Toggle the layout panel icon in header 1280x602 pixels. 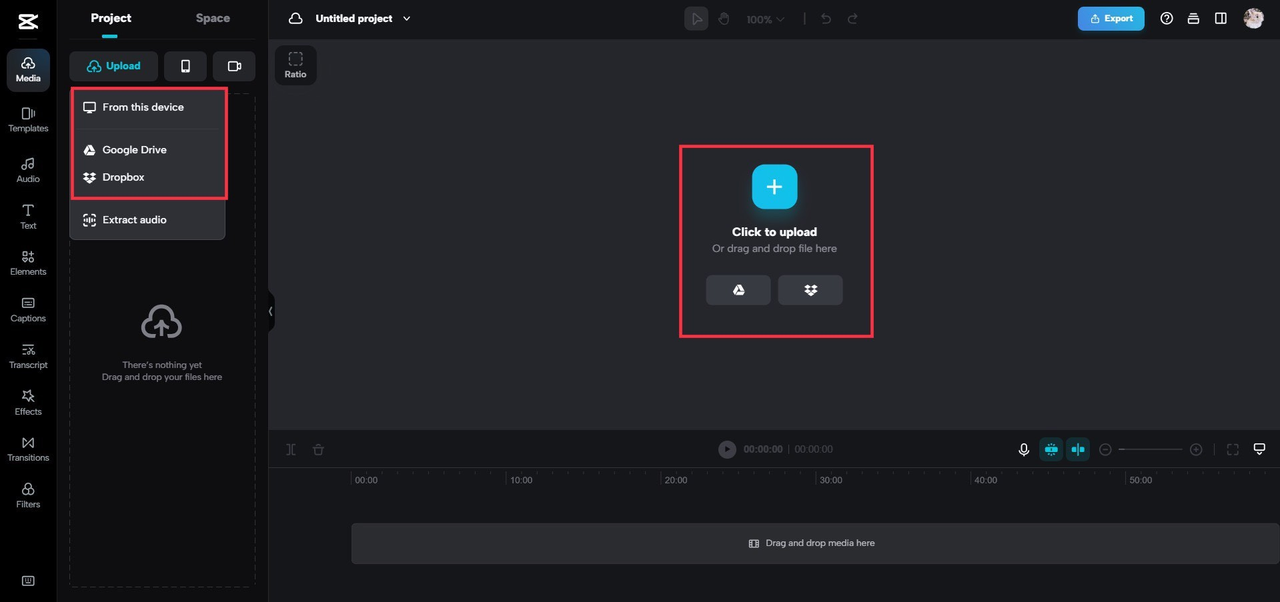pyautogui.click(x=1221, y=18)
